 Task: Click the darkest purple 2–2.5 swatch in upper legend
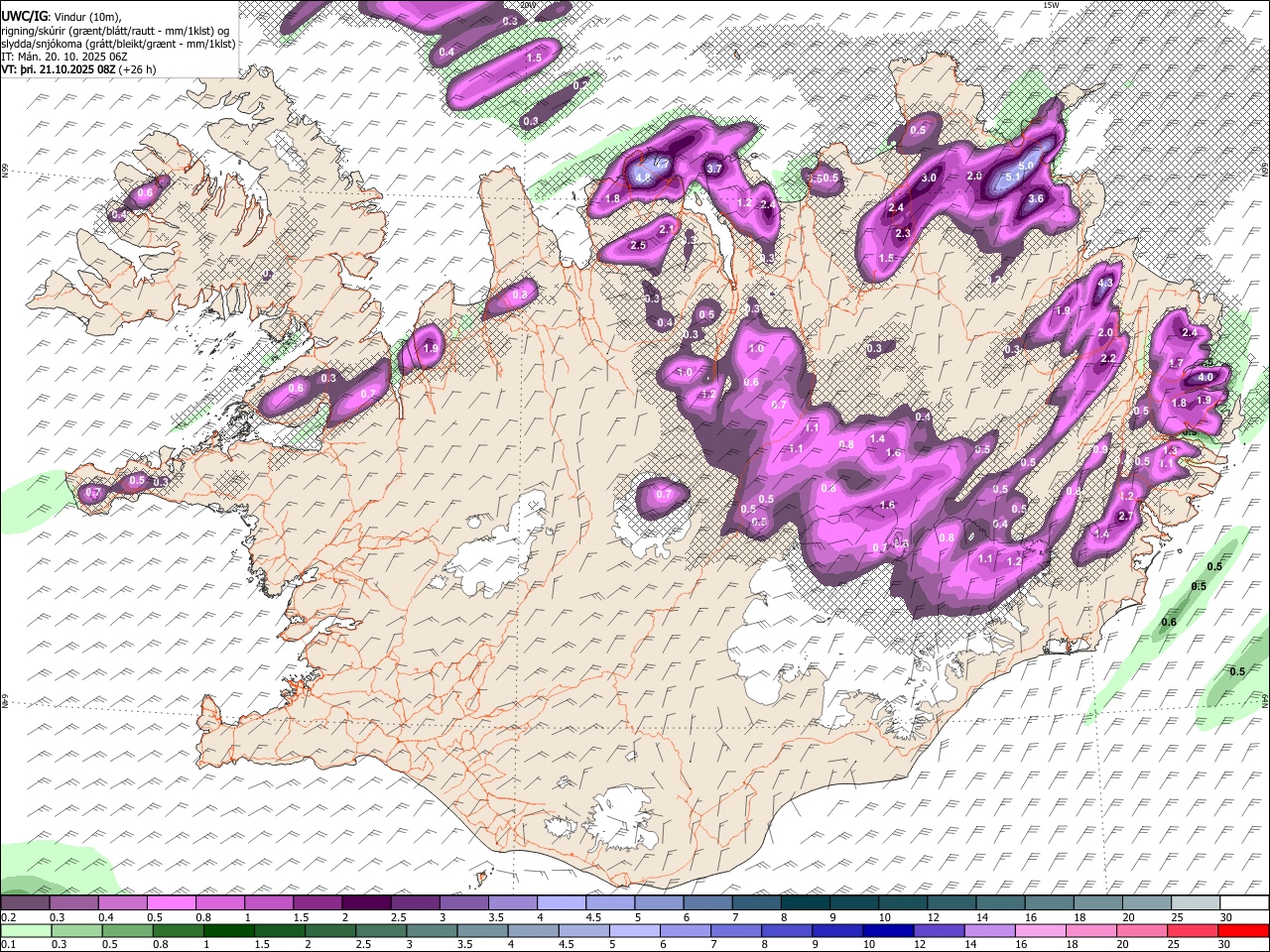(366, 902)
